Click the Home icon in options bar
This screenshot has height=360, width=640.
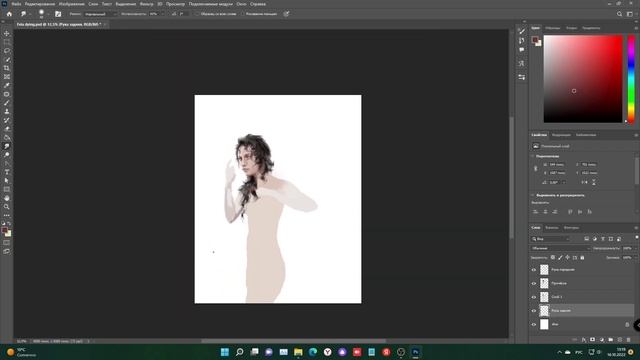[9, 14]
